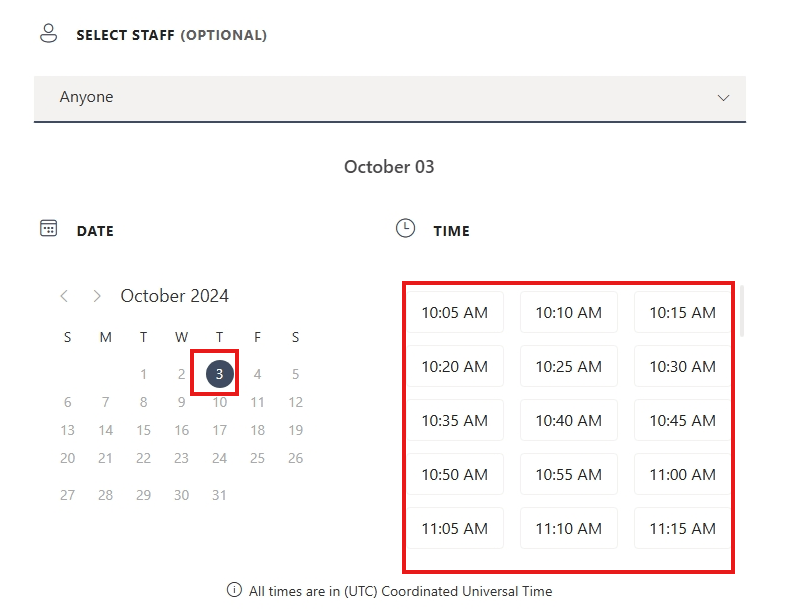785x609 pixels.
Task: Choose the 10:45 AM time slot
Action: point(682,420)
